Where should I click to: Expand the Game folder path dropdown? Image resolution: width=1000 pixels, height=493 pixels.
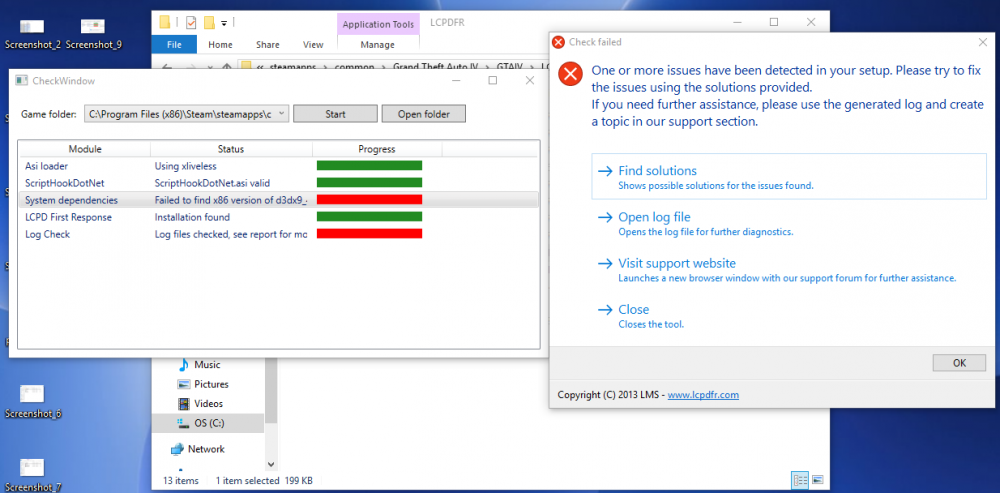(282, 114)
